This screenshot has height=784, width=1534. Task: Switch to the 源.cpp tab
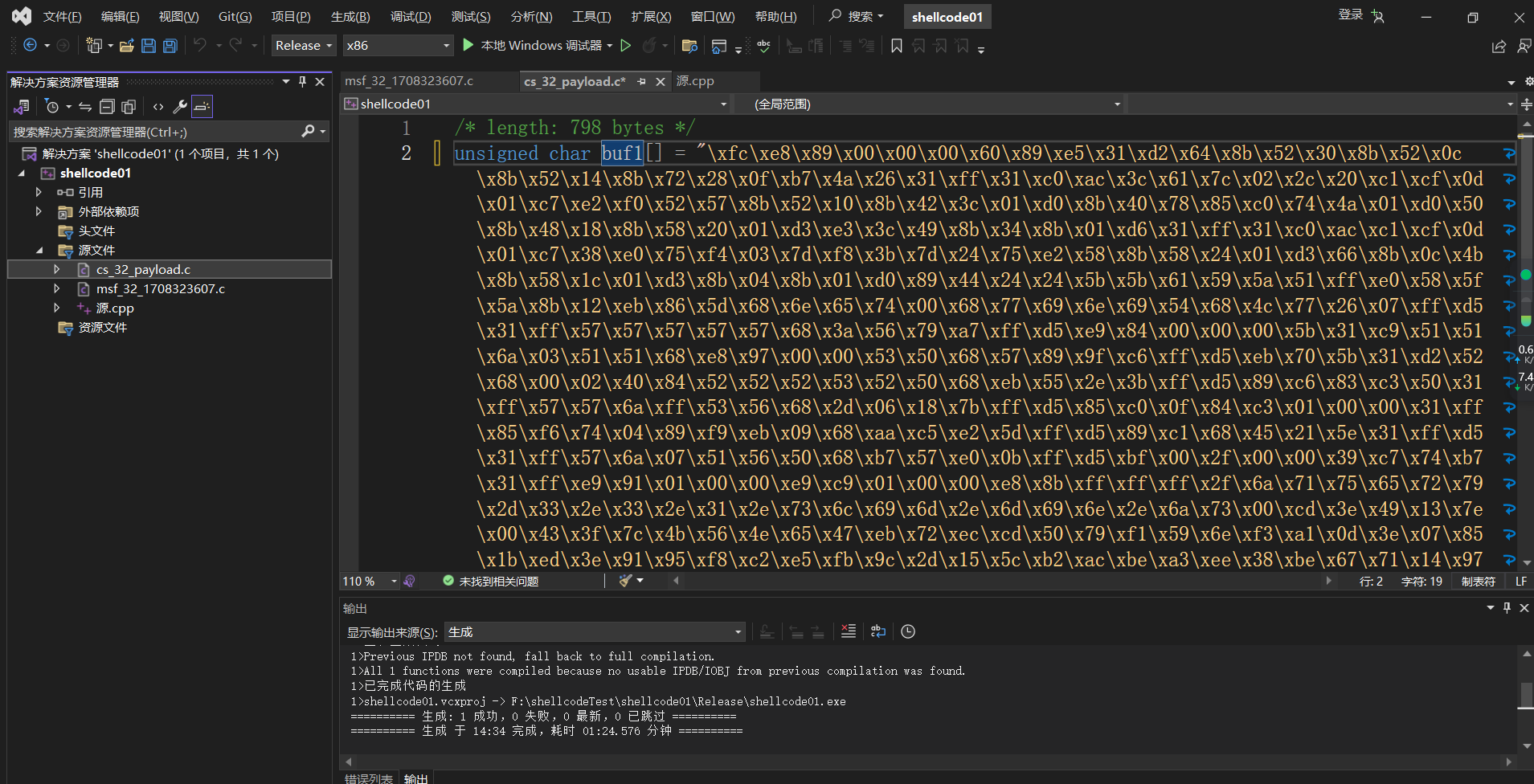696,80
